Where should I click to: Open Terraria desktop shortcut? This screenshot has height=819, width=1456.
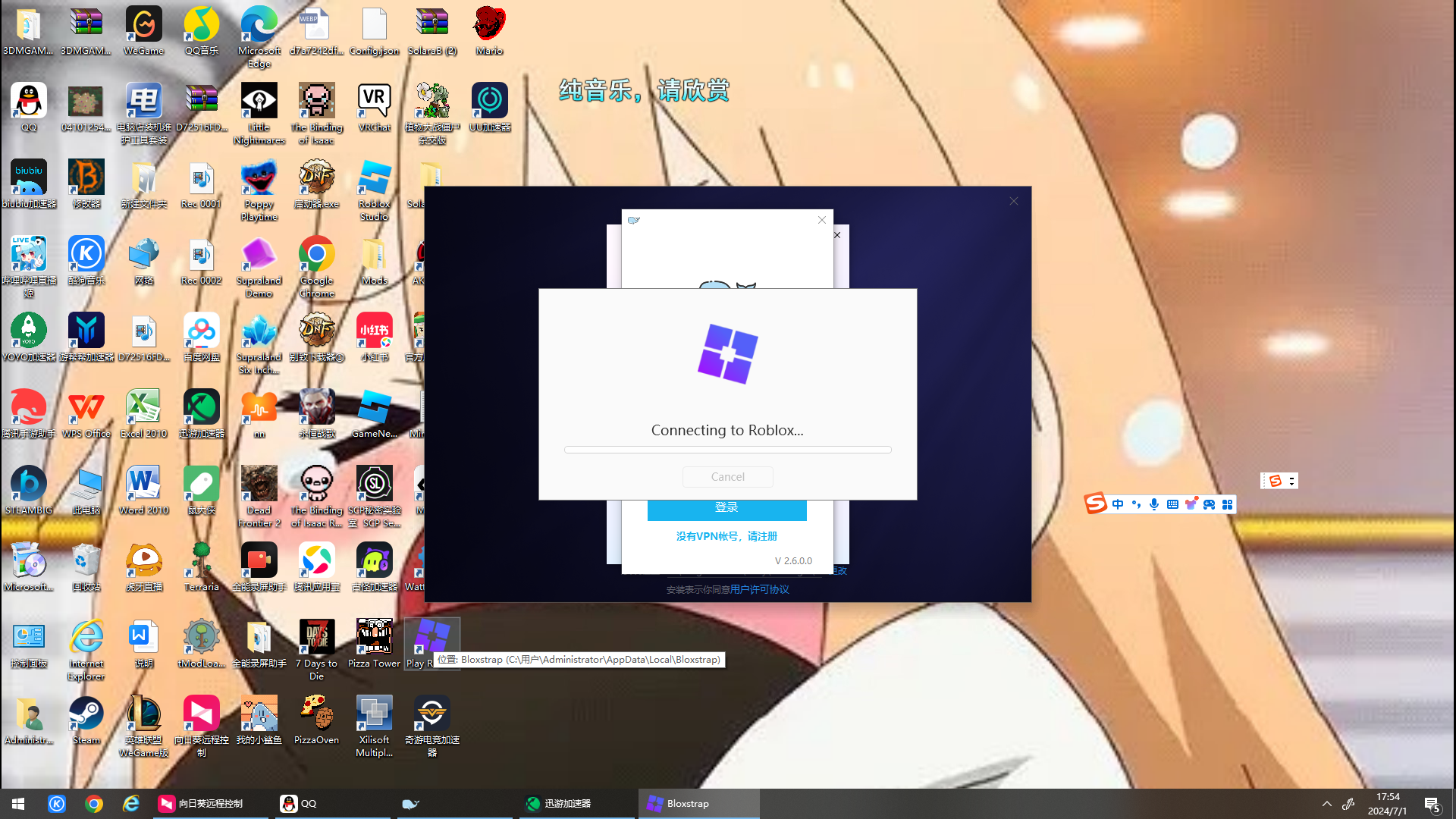click(202, 566)
